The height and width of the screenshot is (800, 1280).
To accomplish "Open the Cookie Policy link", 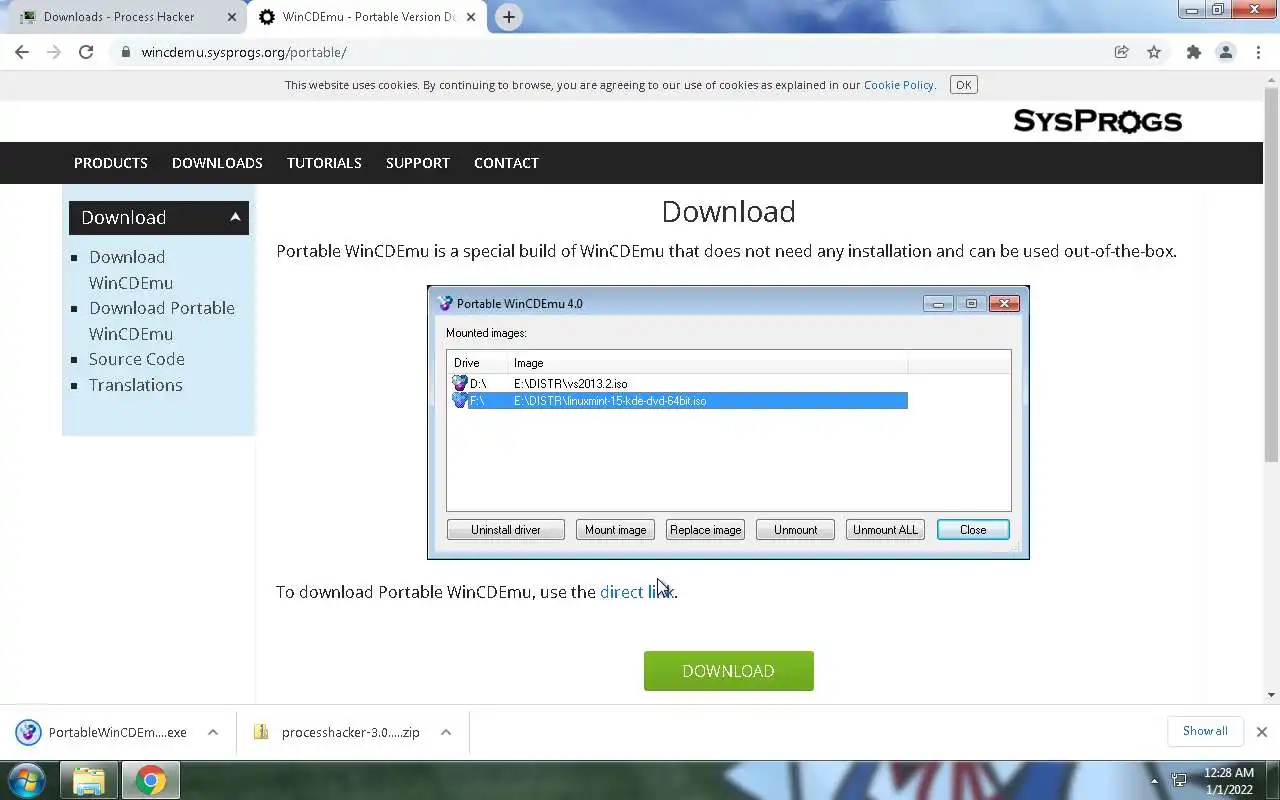I will click(899, 85).
